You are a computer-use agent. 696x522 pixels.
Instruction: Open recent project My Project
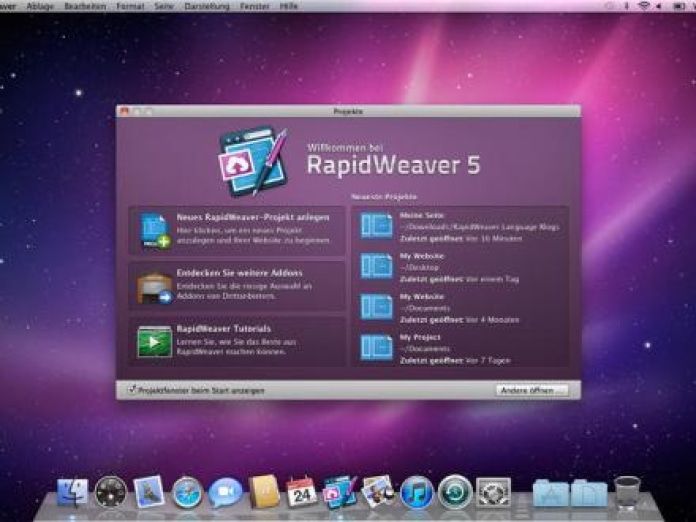pyautogui.click(x=460, y=349)
